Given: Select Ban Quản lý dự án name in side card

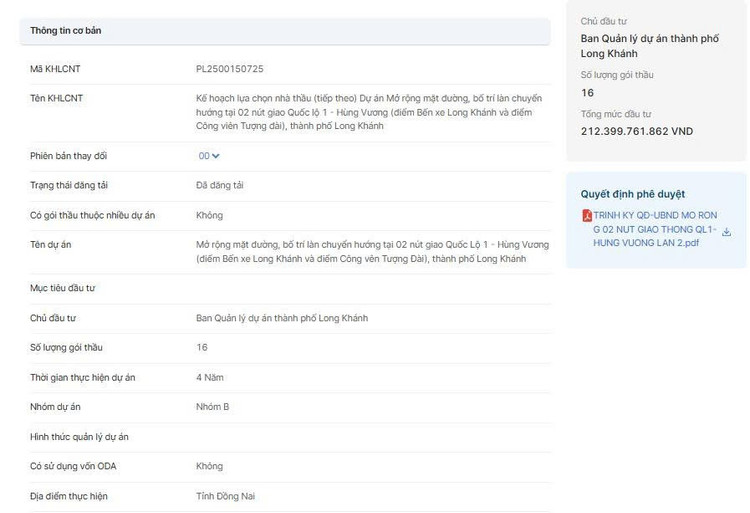Looking at the screenshot, I should click(x=650, y=46).
